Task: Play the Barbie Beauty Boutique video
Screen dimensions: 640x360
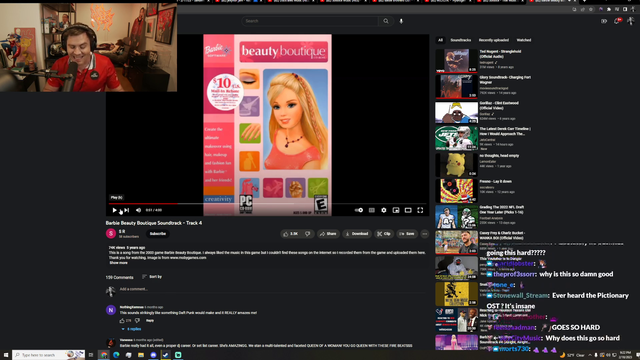Action: 114,210
